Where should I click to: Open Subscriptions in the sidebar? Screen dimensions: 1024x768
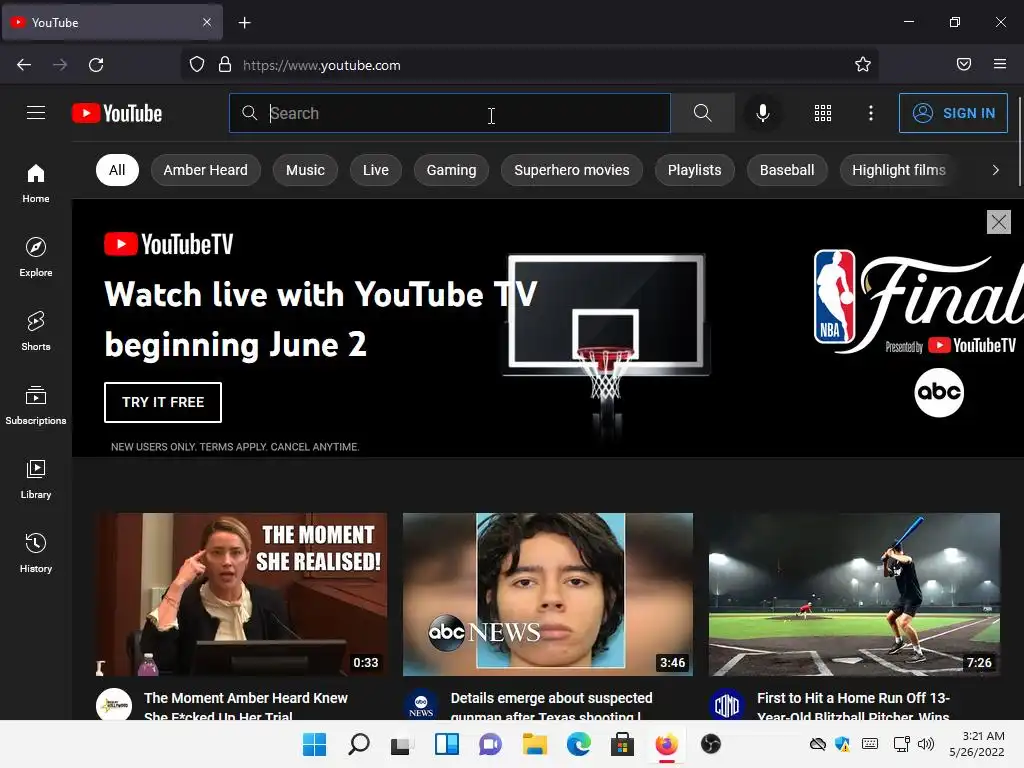(x=36, y=406)
